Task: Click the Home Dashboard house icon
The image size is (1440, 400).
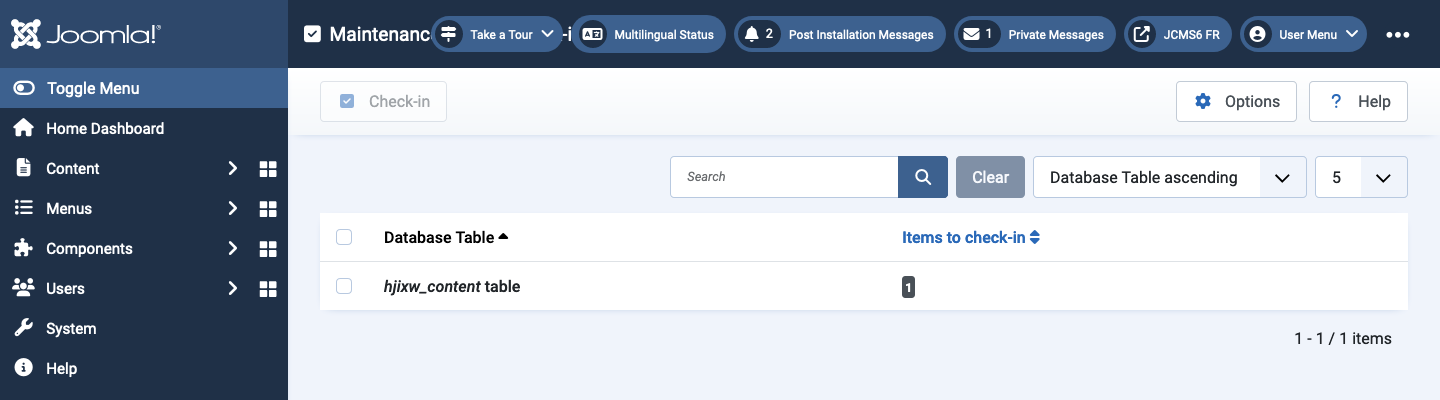Action: [x=24, y=128]
